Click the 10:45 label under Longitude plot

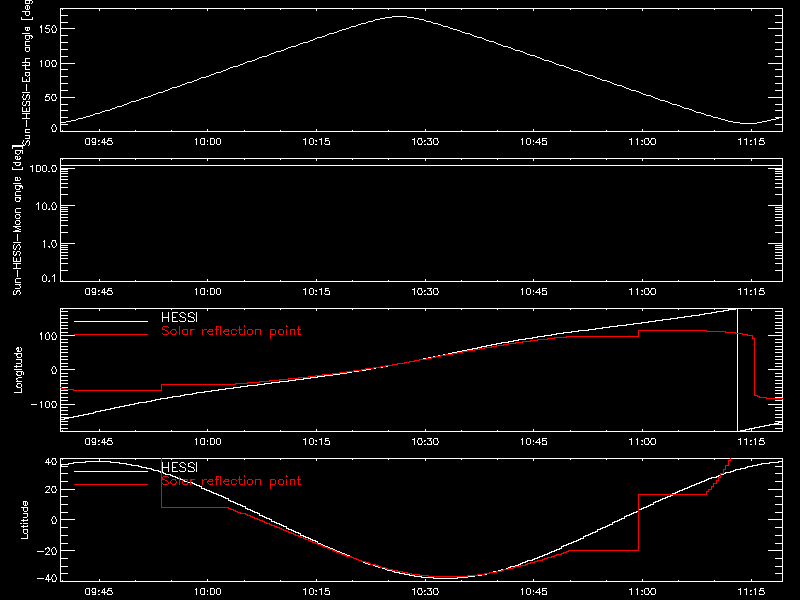[x=534, y=442]
